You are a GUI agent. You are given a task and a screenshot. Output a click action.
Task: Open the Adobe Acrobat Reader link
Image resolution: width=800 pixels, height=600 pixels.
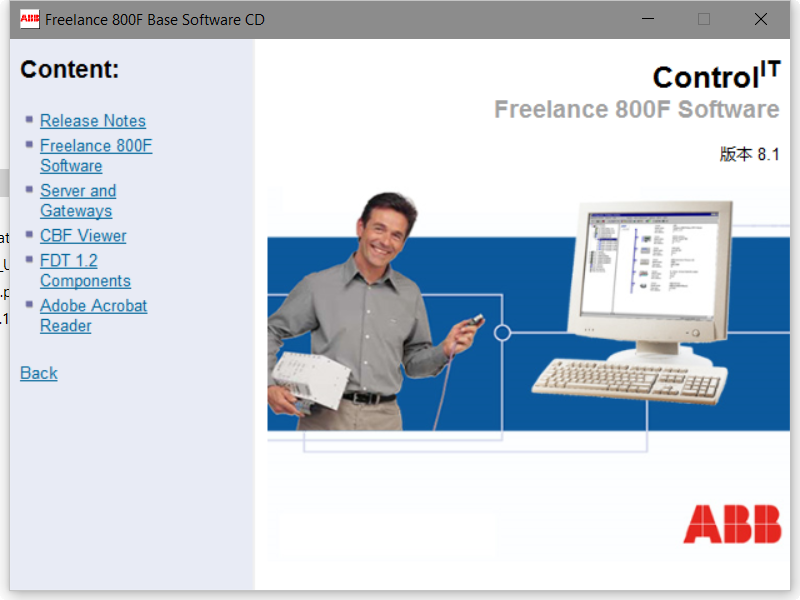(93, 315)
